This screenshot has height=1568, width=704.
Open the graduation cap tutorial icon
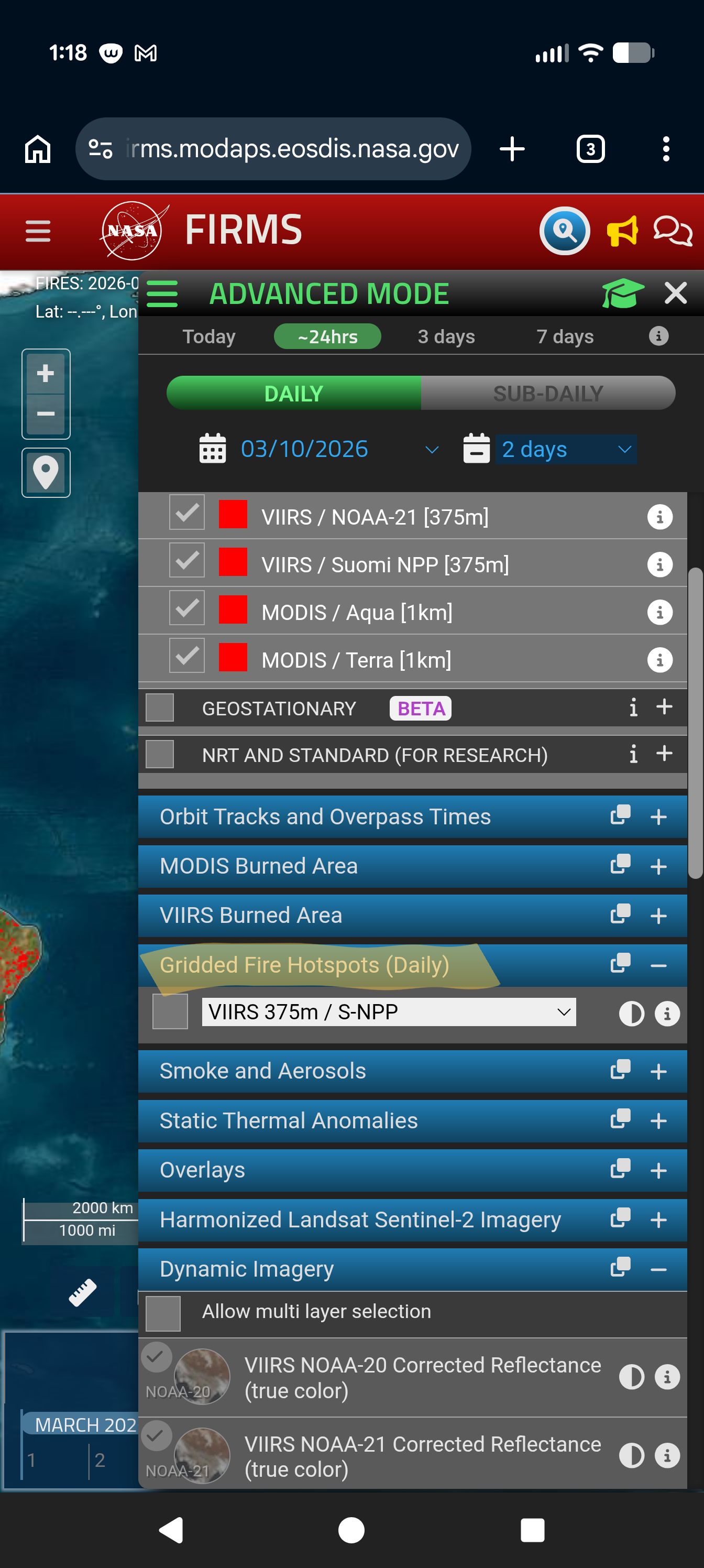point(622,293)
